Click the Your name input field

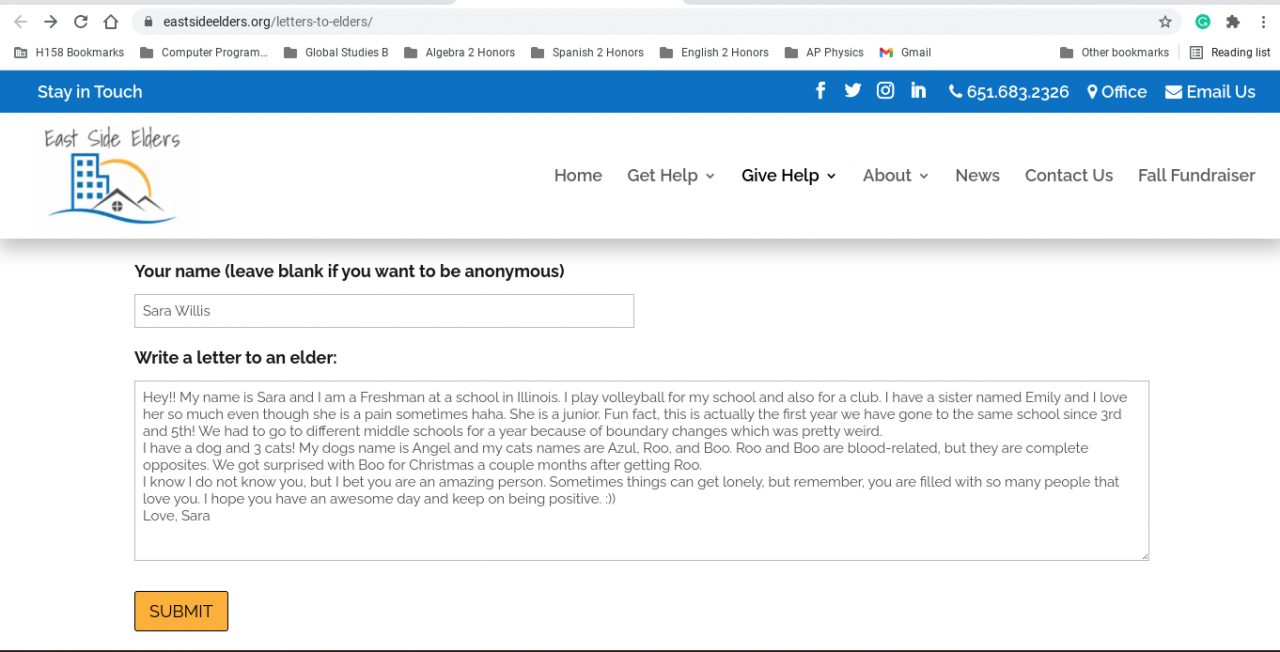coord(384,311)
